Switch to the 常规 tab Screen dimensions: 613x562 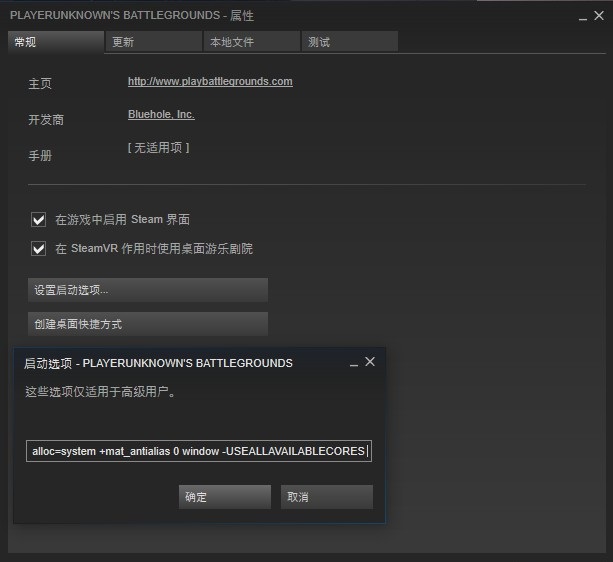point(56,42)
